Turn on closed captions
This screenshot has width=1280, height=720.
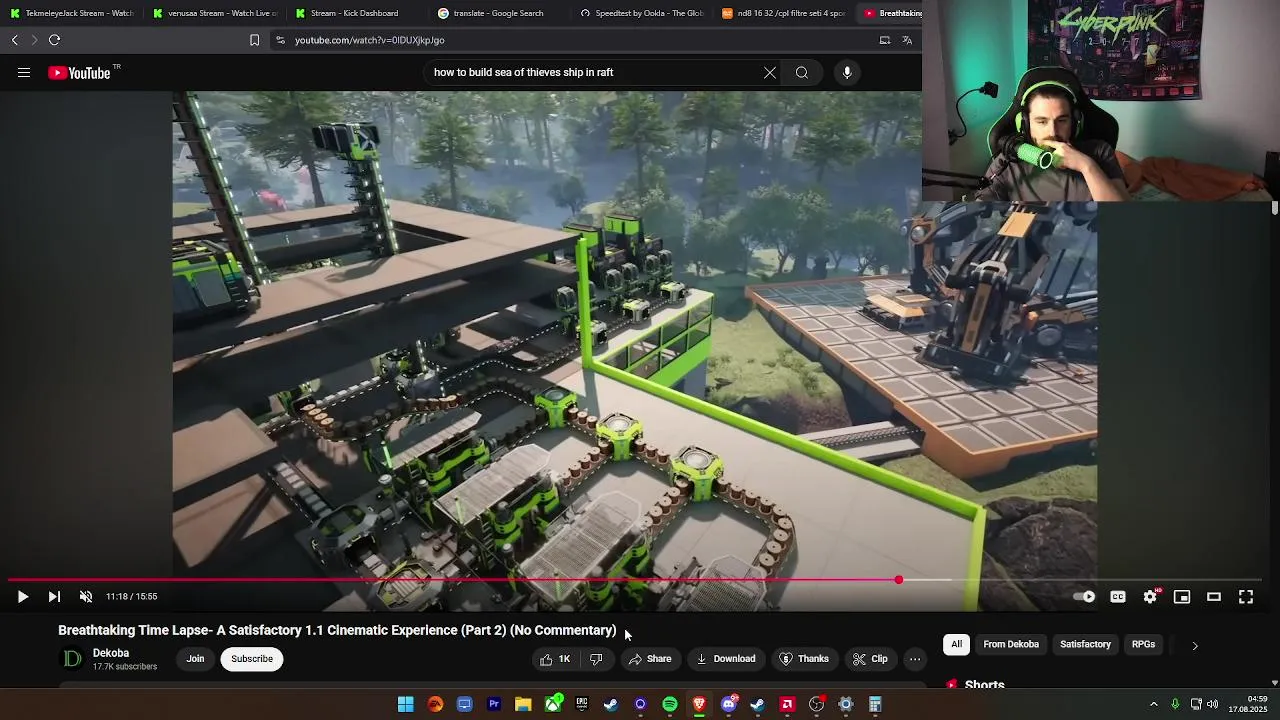[x=1118, y=597]
